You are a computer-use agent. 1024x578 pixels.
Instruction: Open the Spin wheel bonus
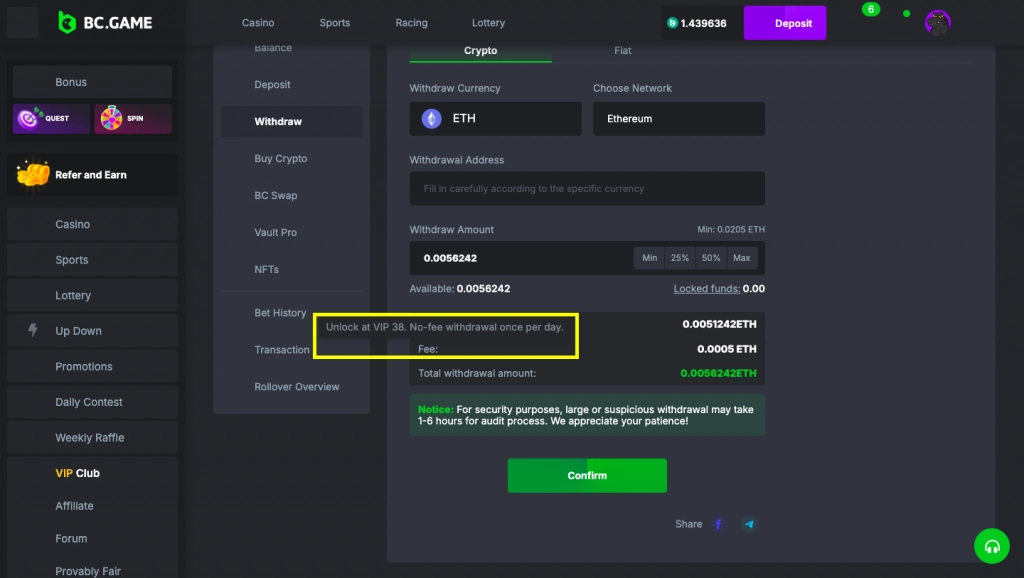(133, 118)
